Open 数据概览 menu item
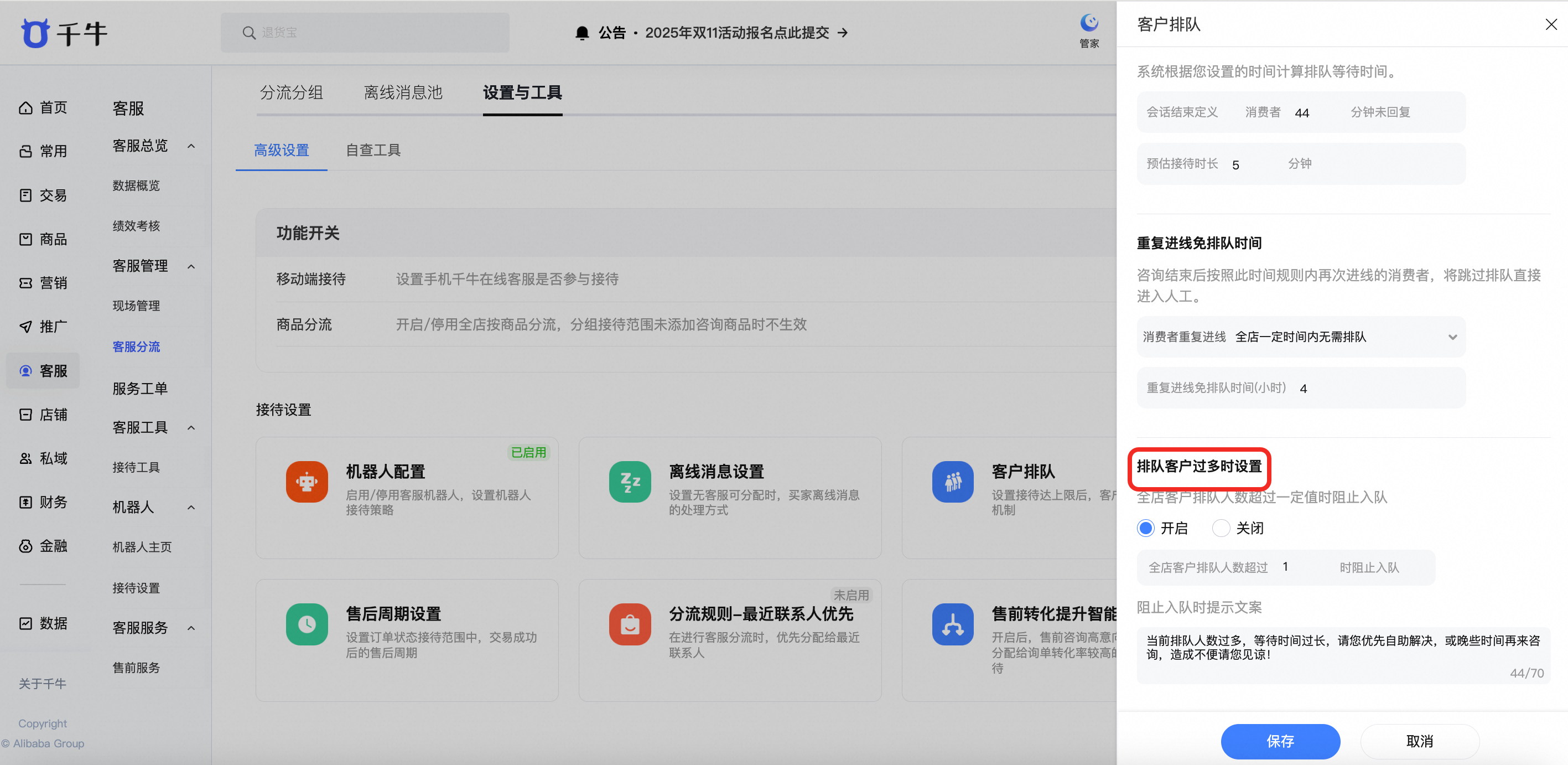The width and height of the screenshot is (1568, 765). pyautogui.click(x=136, y=185)
